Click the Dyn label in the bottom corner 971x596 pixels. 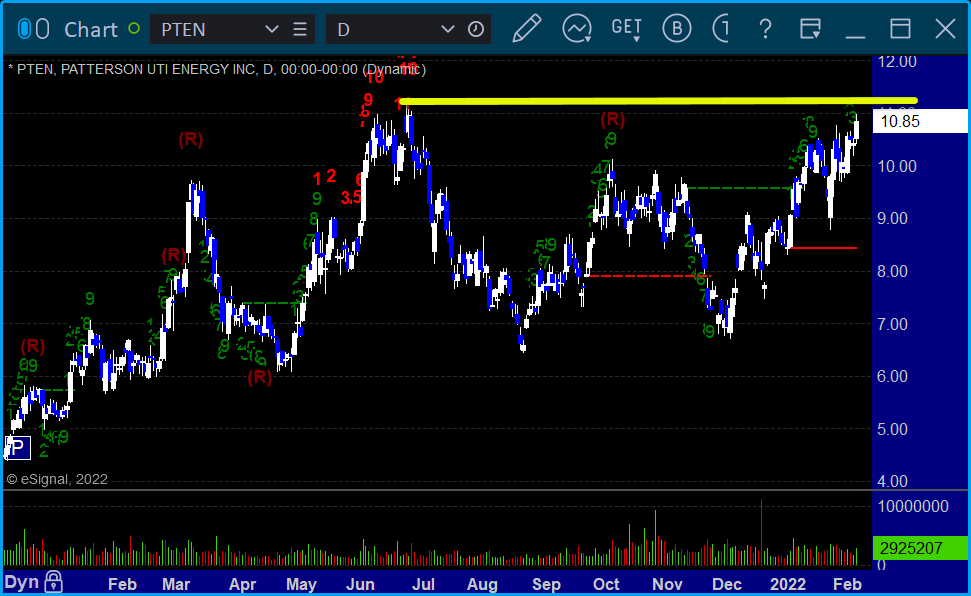tap(22, 582)
